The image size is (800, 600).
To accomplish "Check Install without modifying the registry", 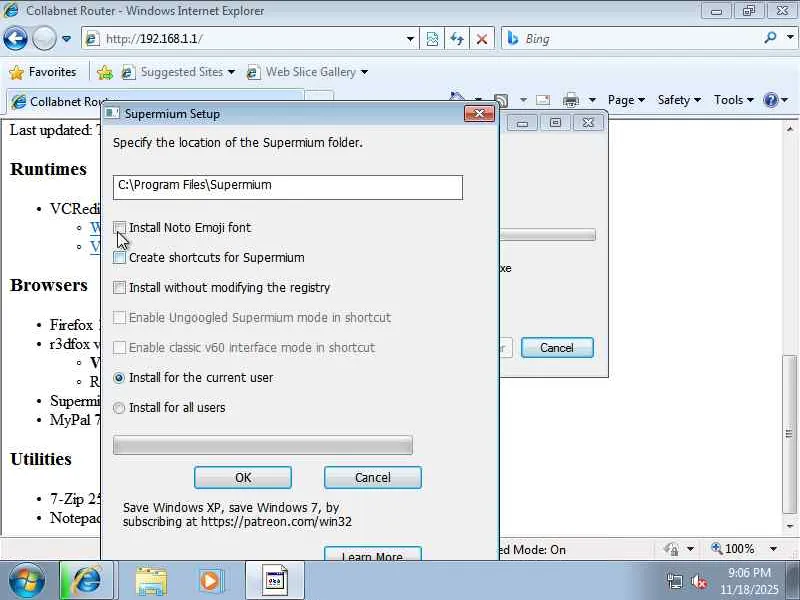I will (119, 288).
